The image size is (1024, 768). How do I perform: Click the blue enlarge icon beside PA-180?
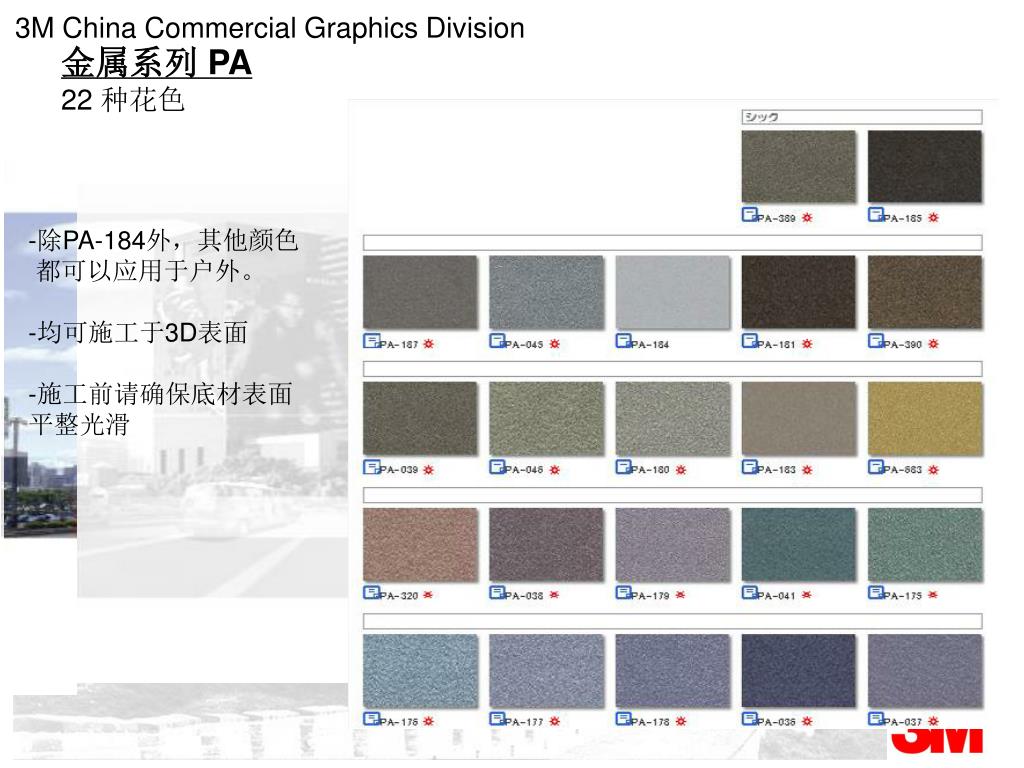point(623,466)
